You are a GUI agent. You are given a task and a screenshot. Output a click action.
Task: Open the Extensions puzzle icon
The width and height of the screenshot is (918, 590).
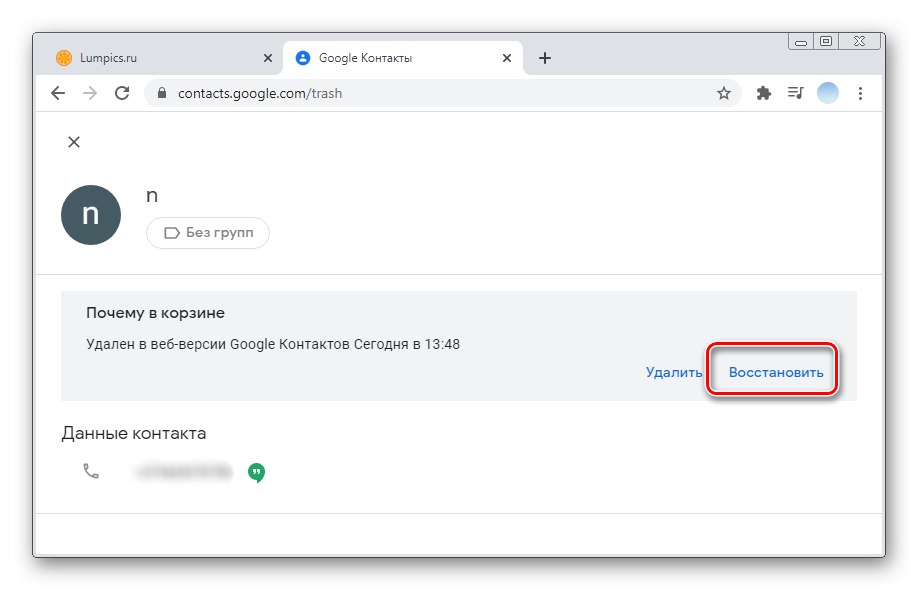(x=764, y=93)
